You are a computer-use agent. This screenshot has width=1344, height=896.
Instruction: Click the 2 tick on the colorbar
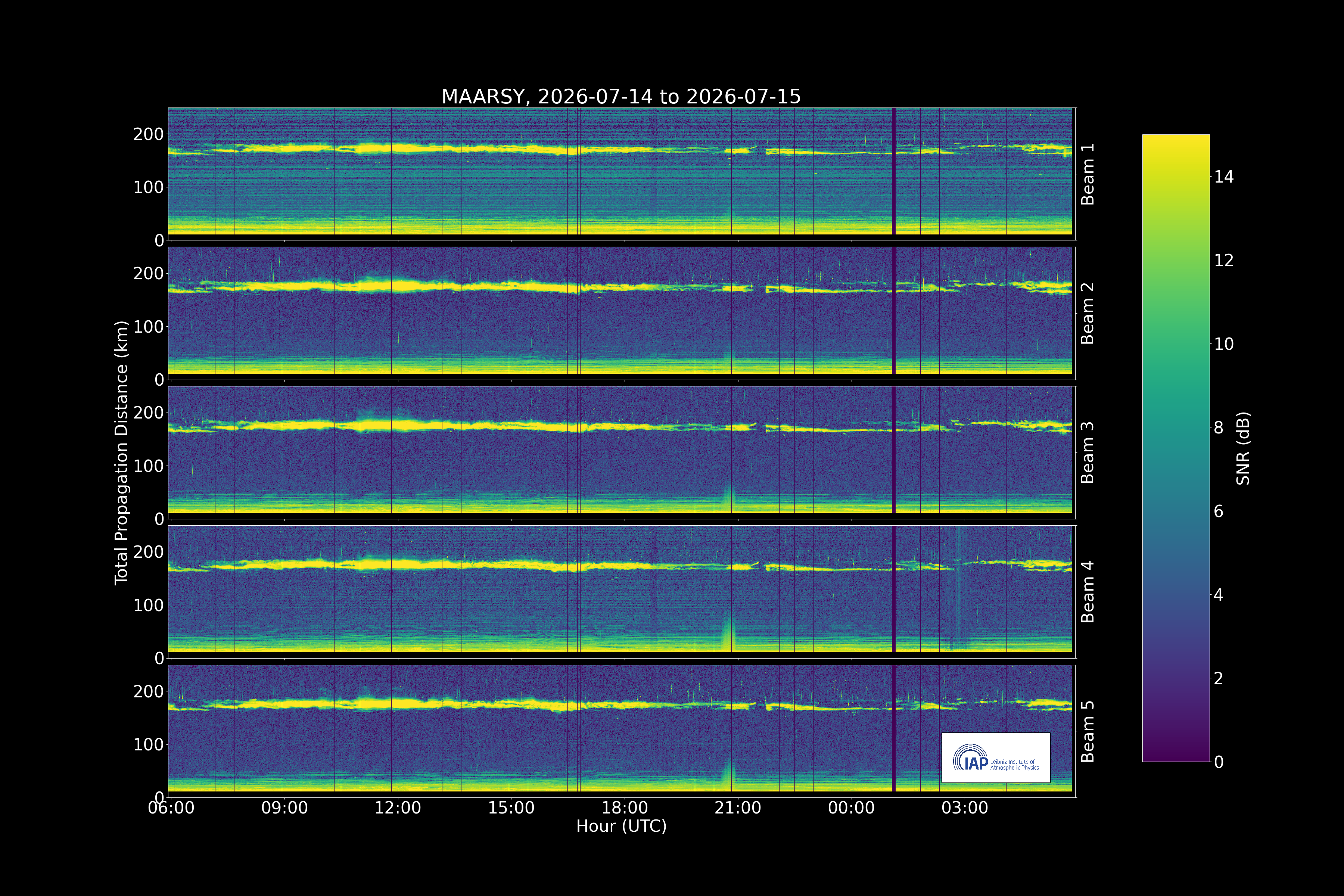(1218, 678)
